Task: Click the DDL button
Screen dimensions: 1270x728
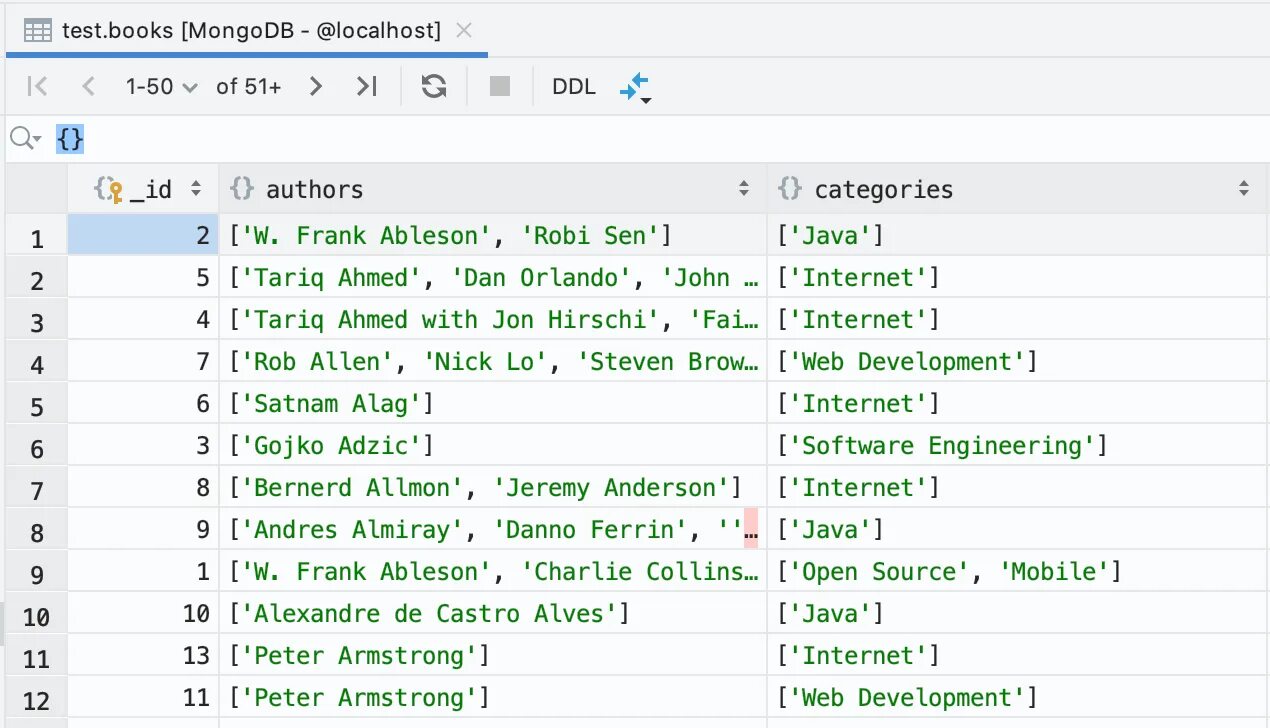Action: tap(574, 87)
